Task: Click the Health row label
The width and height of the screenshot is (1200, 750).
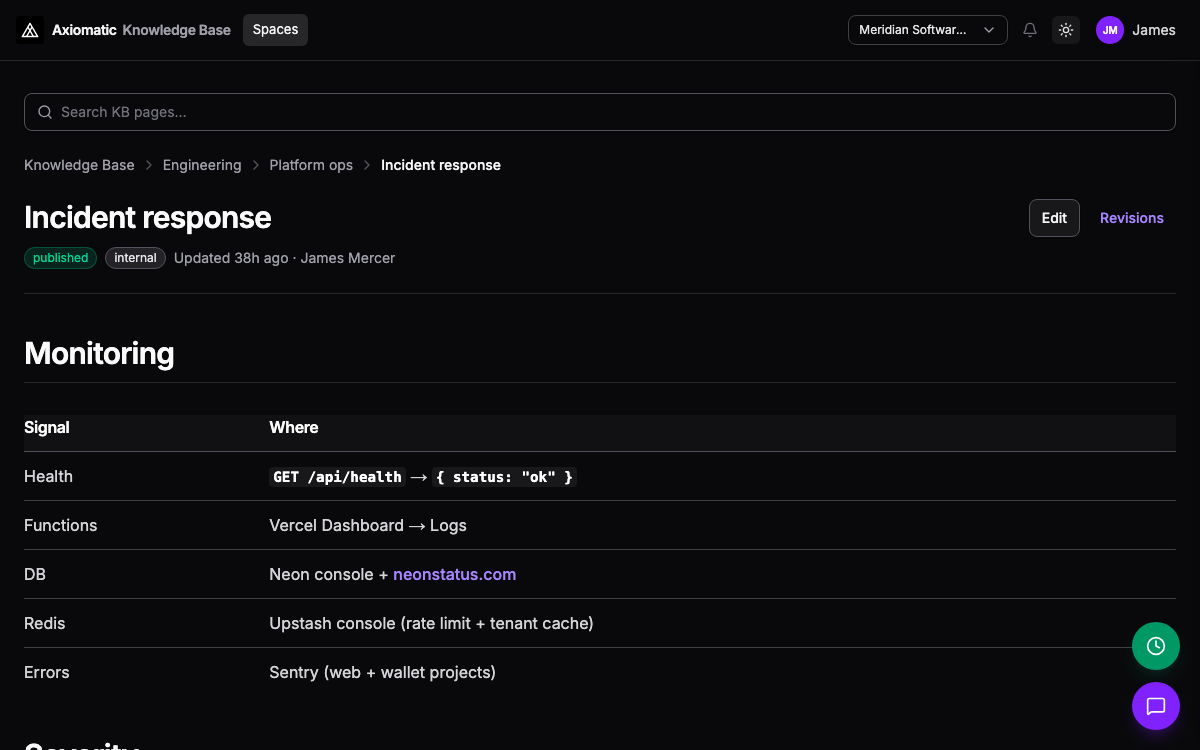Action: pyautogui.click(x=48, y=476)
